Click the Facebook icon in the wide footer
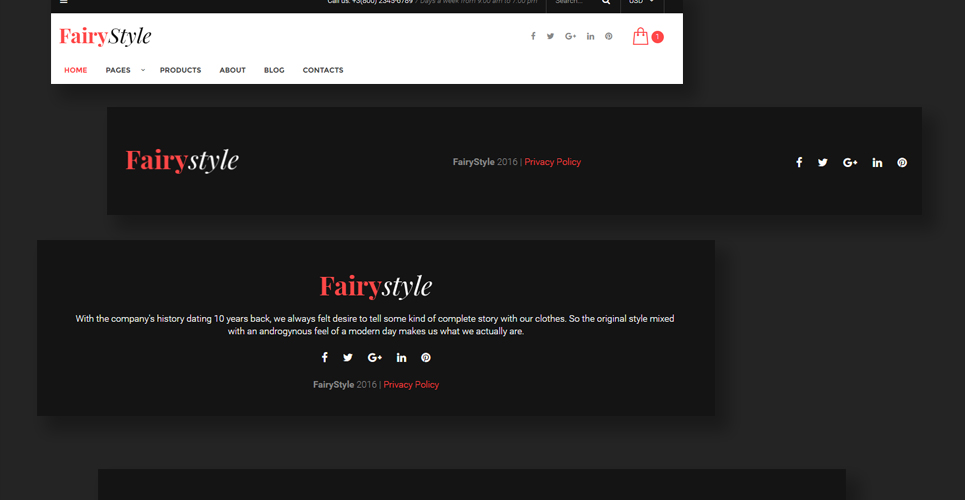Image resolution: width=965 pixels, height=500 pixels. click(799, 163)
